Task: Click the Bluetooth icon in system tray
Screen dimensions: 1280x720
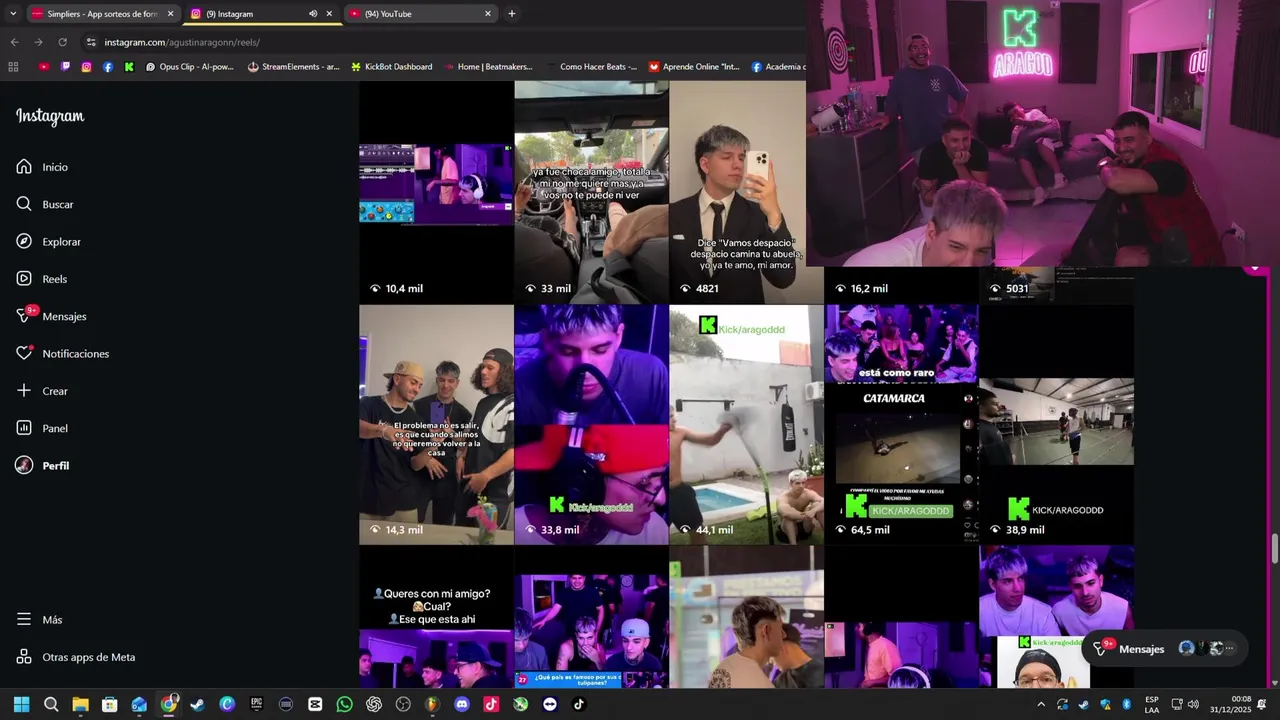Action: (x=1126, y=704)
